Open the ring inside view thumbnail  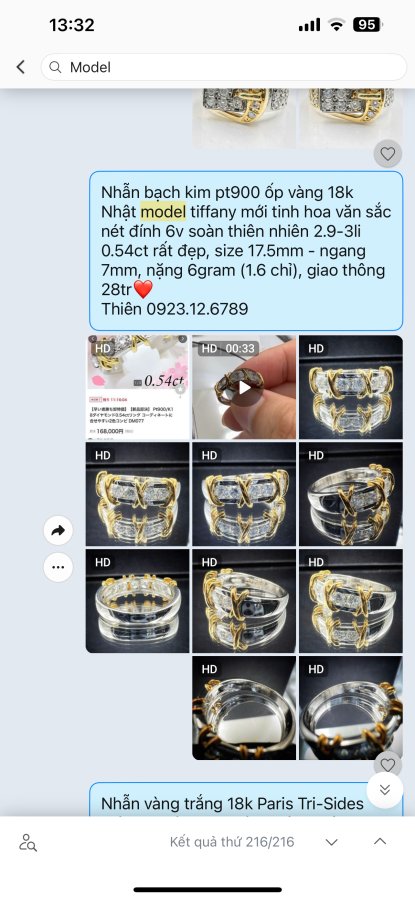pyautogui.click(x=244, y=708)
